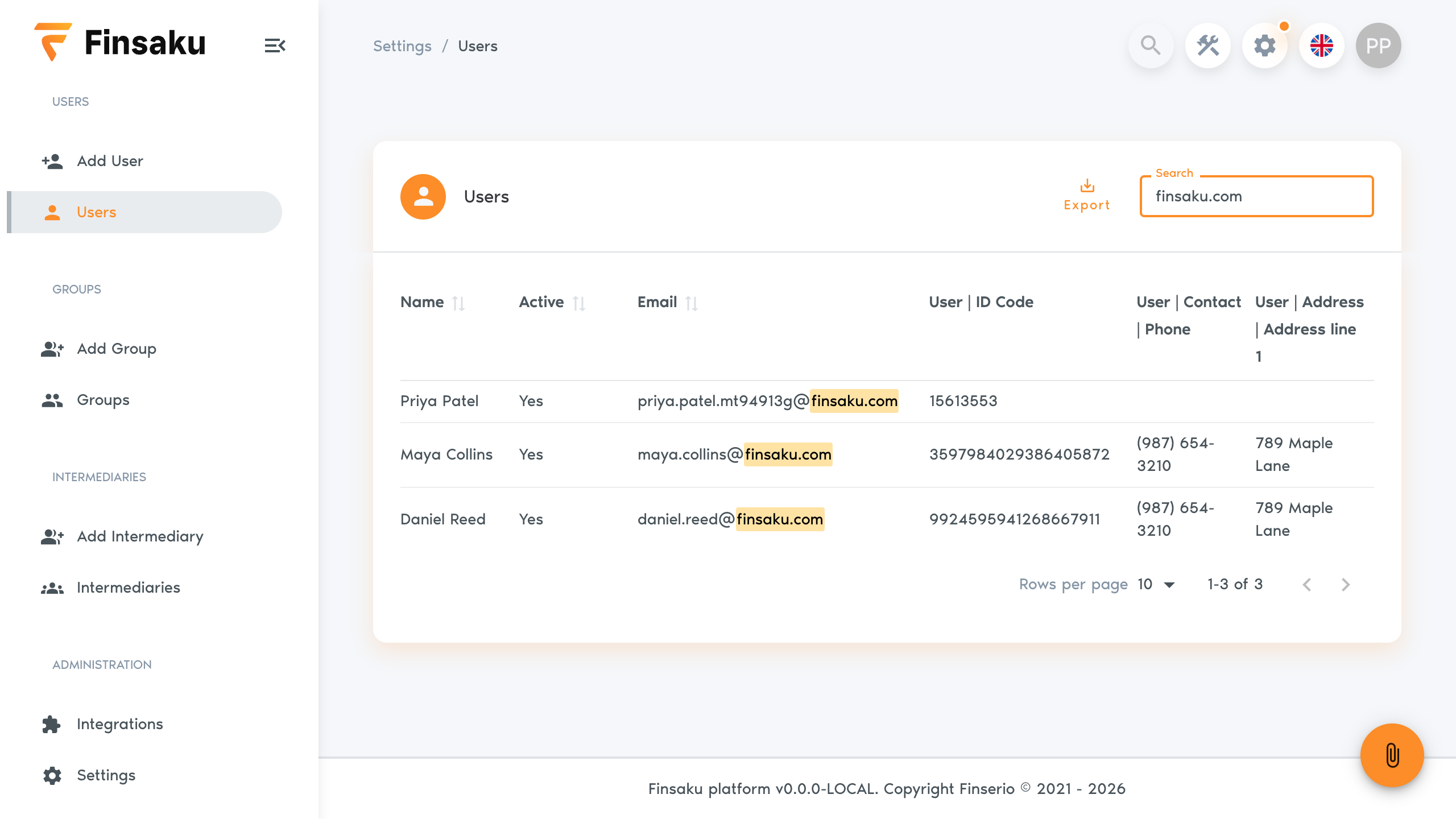The height and width of the screenshot is (819, 1456).
Task: Click the Intermediaries people icon
Action: click(52, 588)
